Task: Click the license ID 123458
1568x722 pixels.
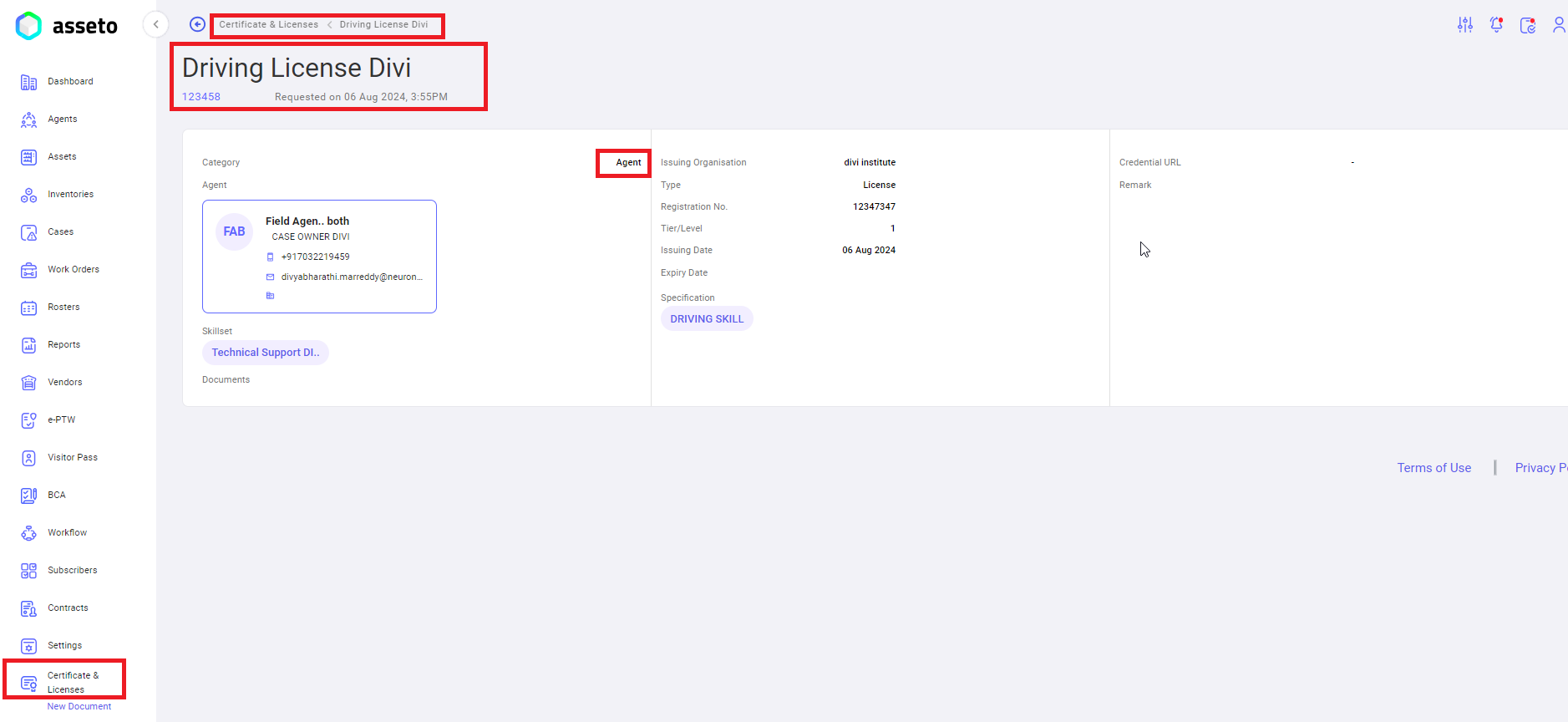Action: (201, 97)
